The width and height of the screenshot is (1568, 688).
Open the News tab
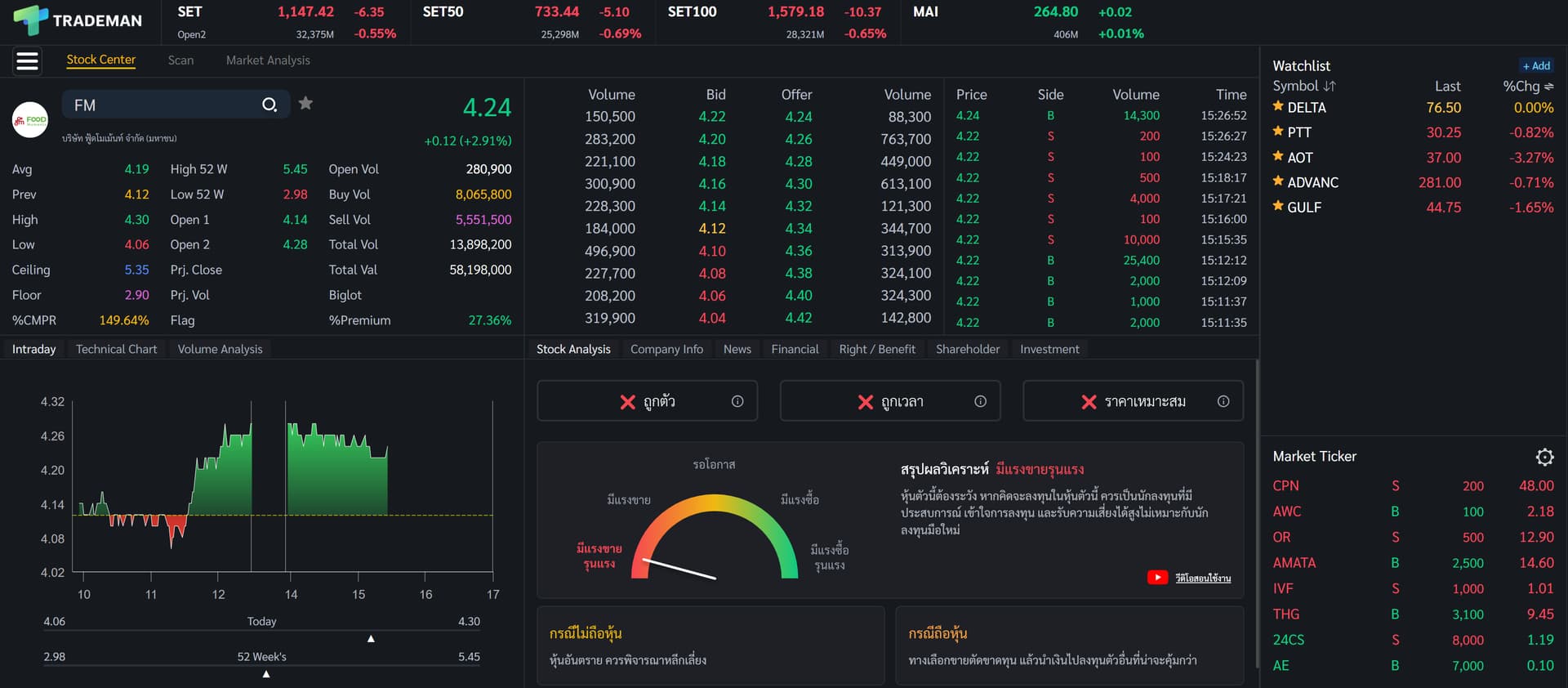(737, 349)
